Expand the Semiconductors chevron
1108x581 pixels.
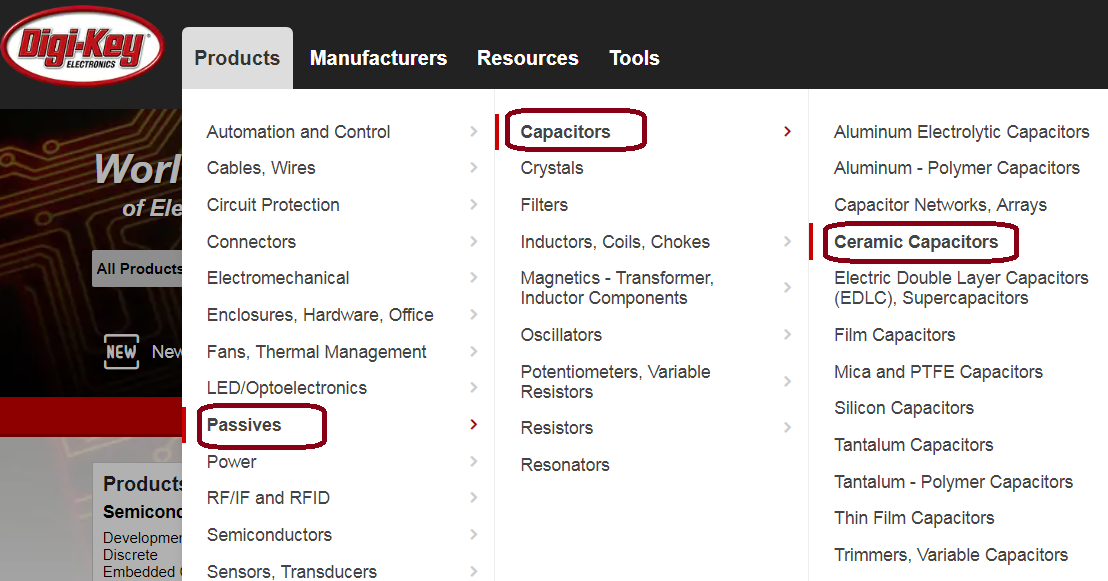coord(473,534)
